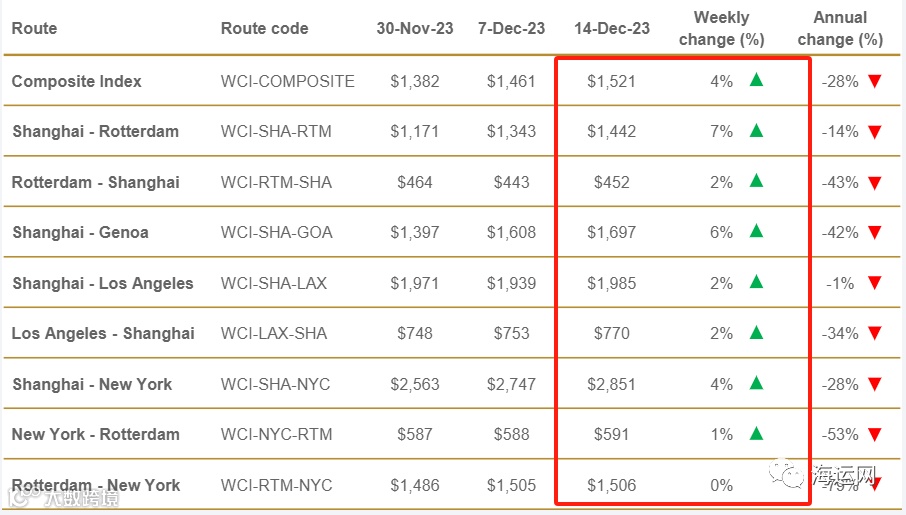The image size is (906, 515).
Task: Click the Annual change (%) header
Action: 840,28
